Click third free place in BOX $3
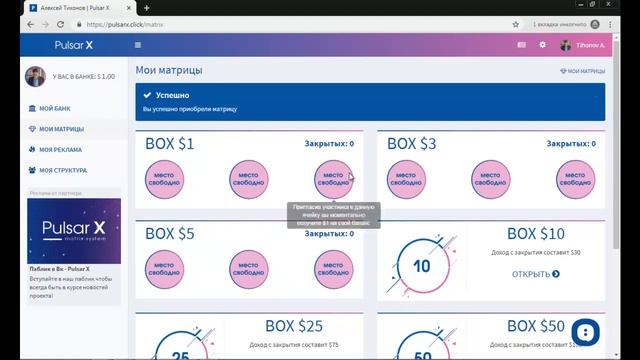 pyautogui.click(x=576, y=179)
